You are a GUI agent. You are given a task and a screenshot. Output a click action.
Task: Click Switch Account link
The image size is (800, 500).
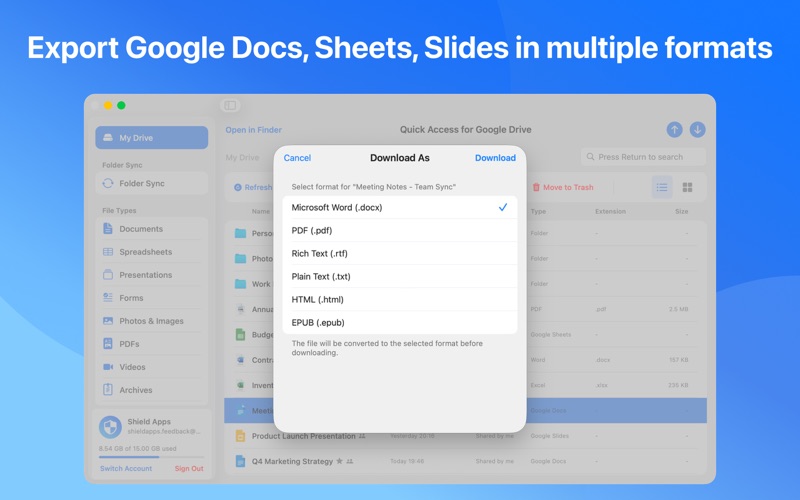[x=126, y=468]
